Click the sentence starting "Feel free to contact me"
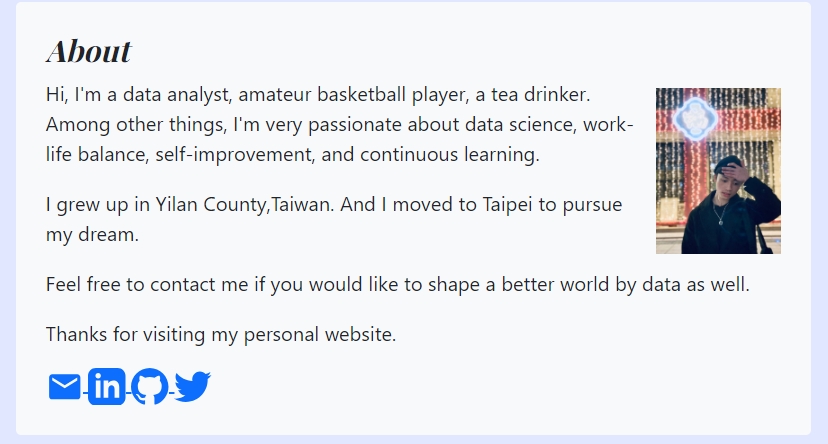The height and width of the screenshot is (444, 828). point(397,285)
